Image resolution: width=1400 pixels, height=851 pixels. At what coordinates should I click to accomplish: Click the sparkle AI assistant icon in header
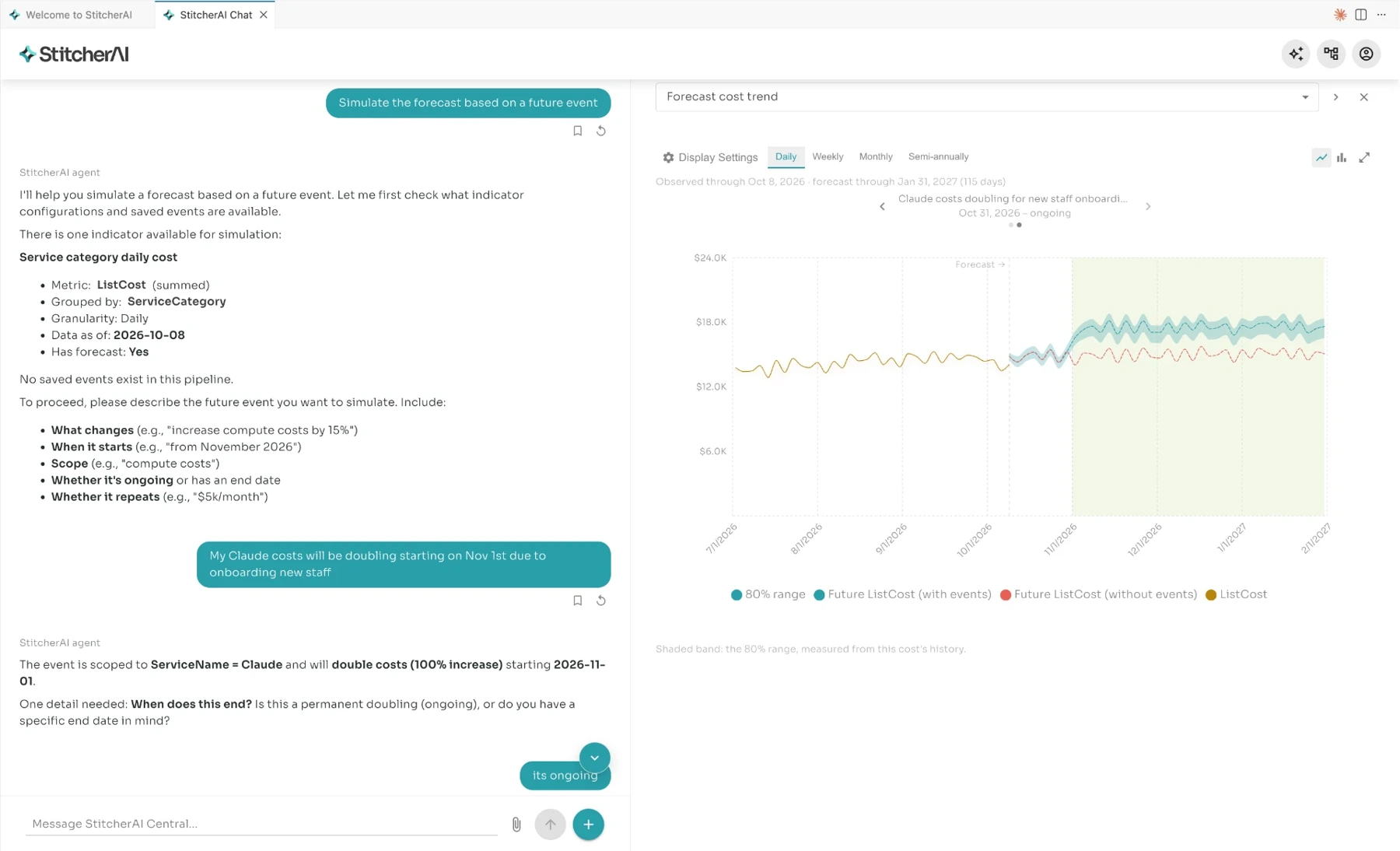1296,54
